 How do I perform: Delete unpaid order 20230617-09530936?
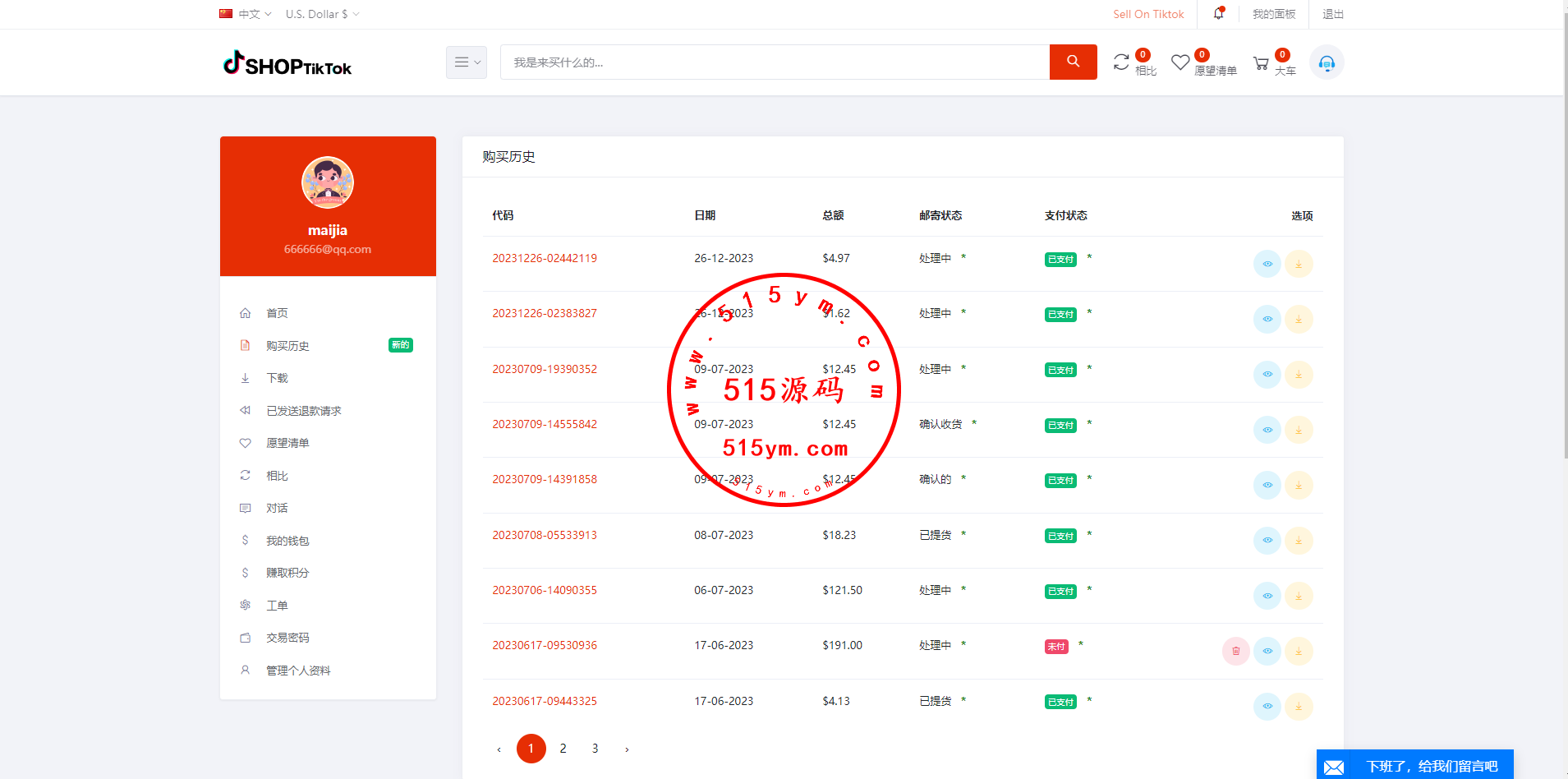[1235, 651]
